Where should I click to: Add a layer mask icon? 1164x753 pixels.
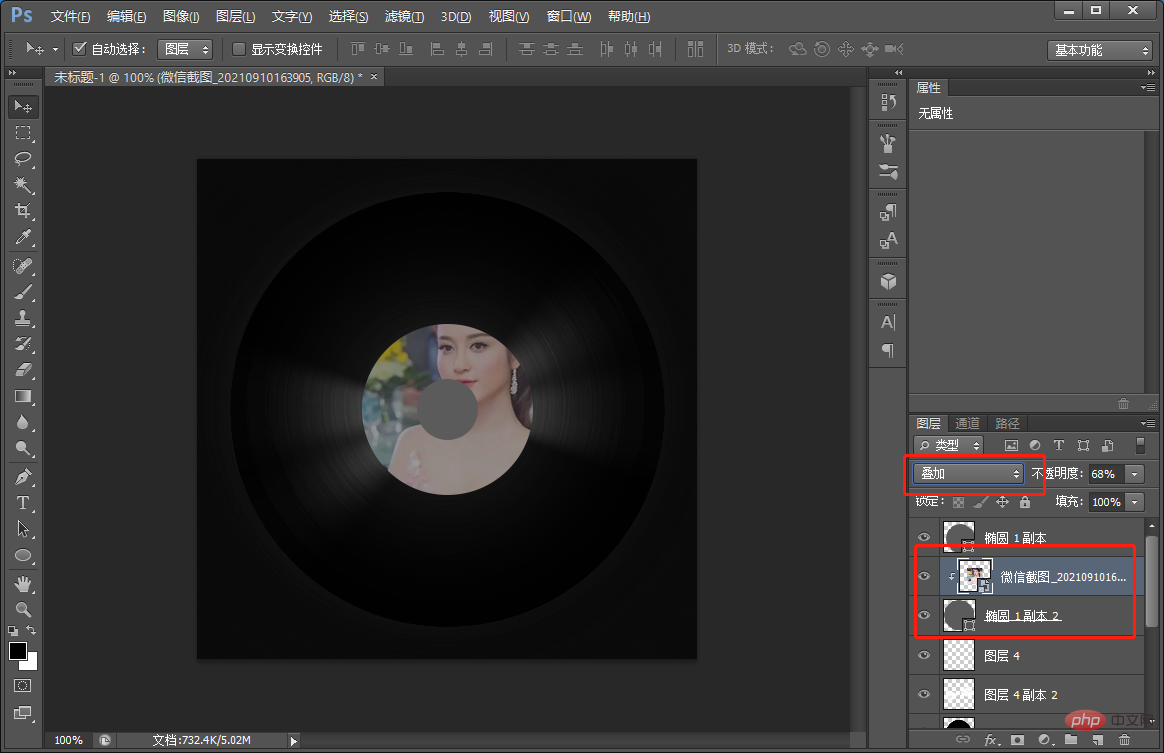(1017, 740)
